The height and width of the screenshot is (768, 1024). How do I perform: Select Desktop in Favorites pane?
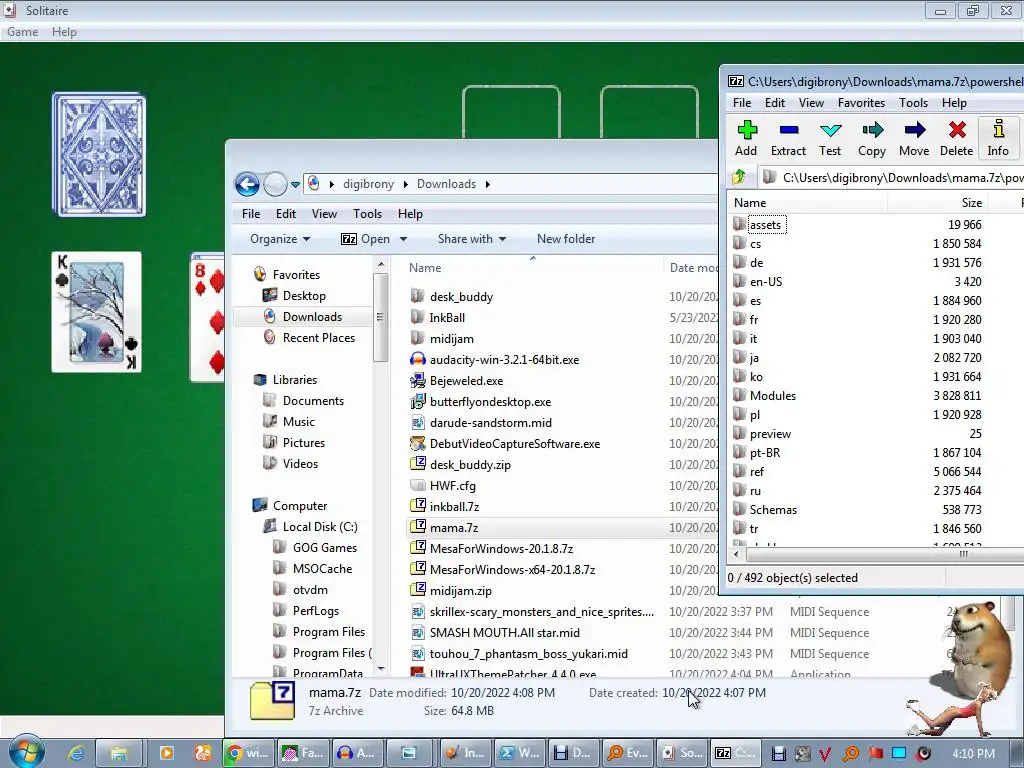click(304, 296)
